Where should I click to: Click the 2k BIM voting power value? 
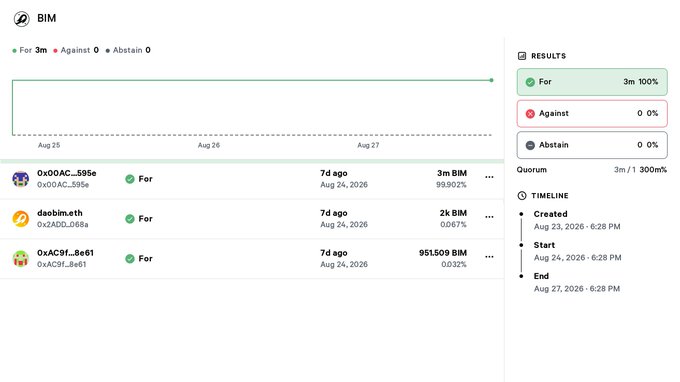[453, 213]
